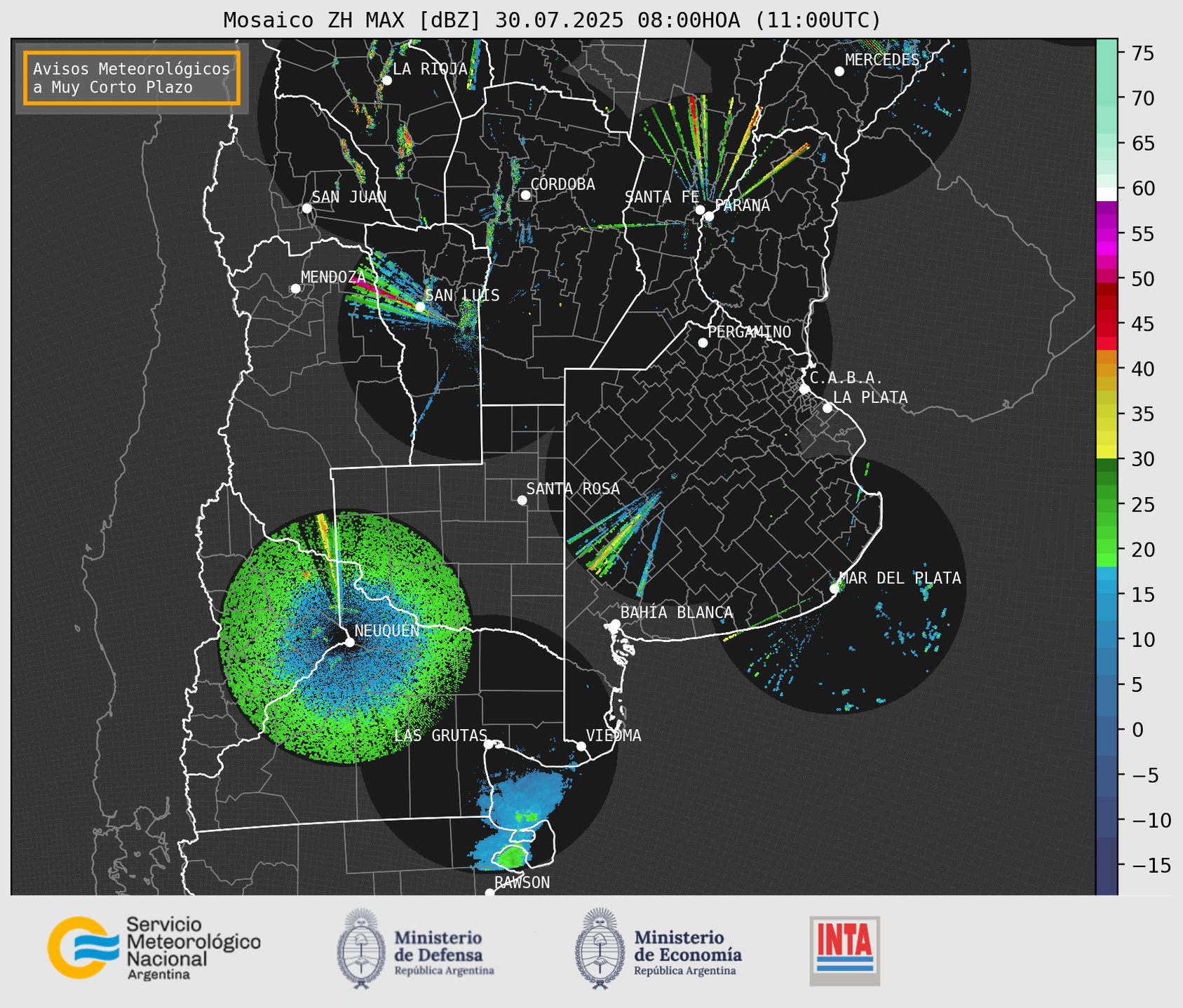The width and height of the screenshot is (1183, 1008).
Task: Select the NEUQUÉN city marker
Action: coord(349,642)
